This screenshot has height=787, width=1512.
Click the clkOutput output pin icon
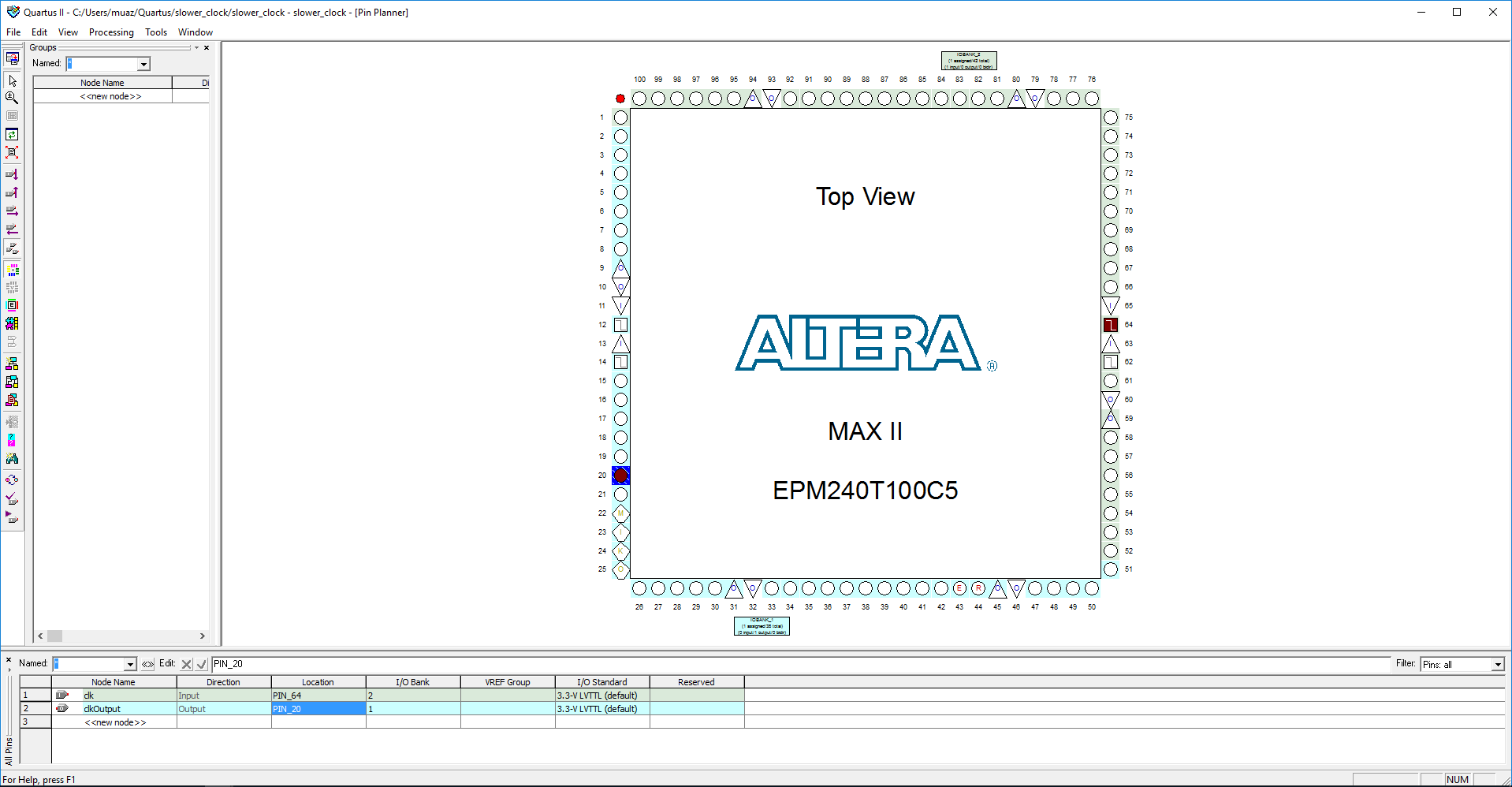point(62,709)
